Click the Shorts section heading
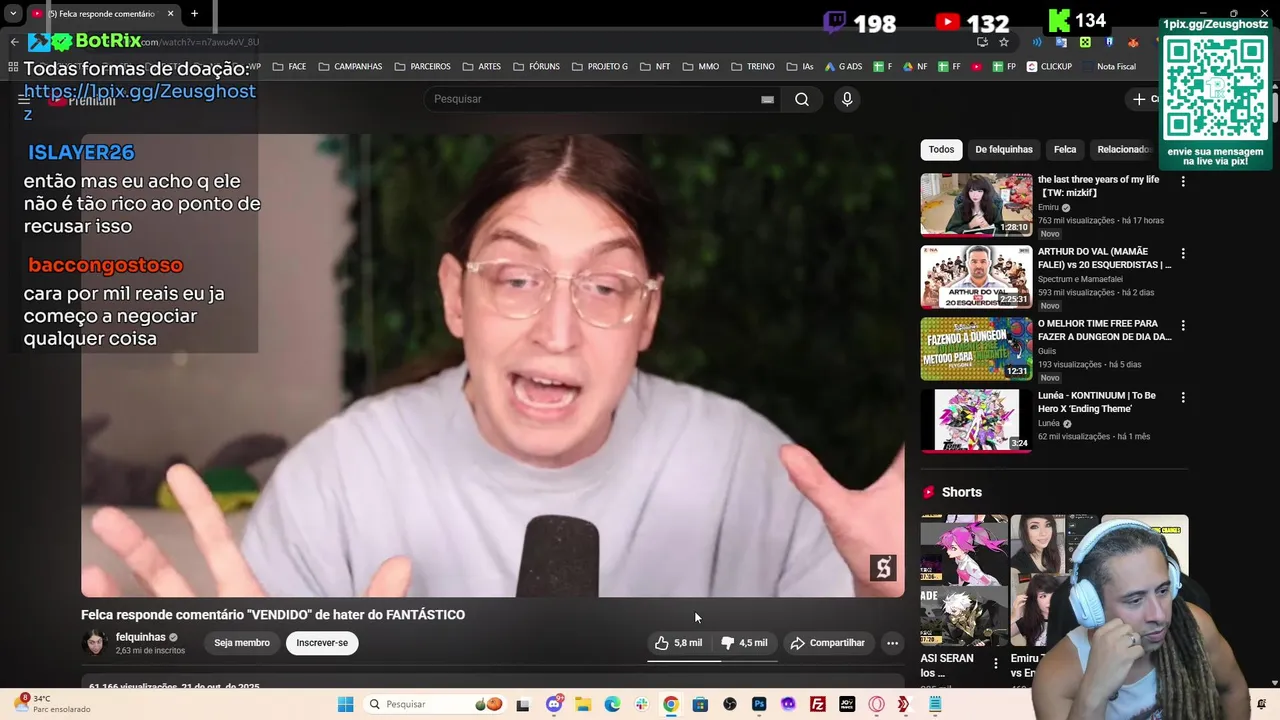This screenshot has width=1280, height=720. tap(962, 492)
